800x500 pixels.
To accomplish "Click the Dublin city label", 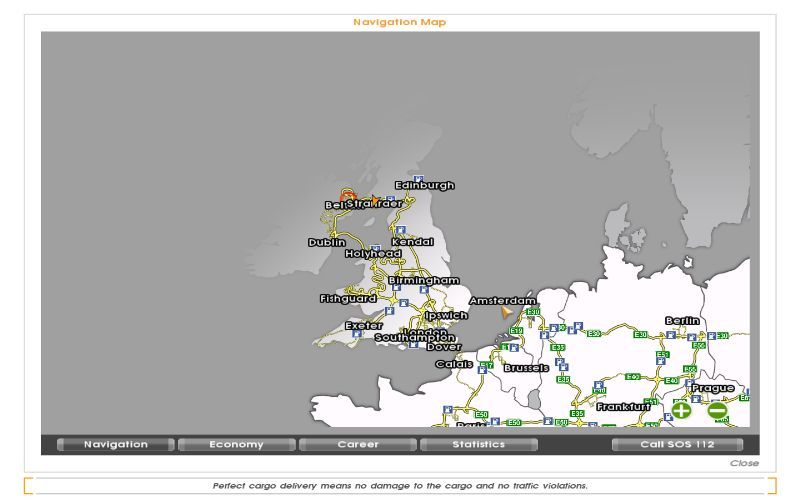I will tap(327, 242).
